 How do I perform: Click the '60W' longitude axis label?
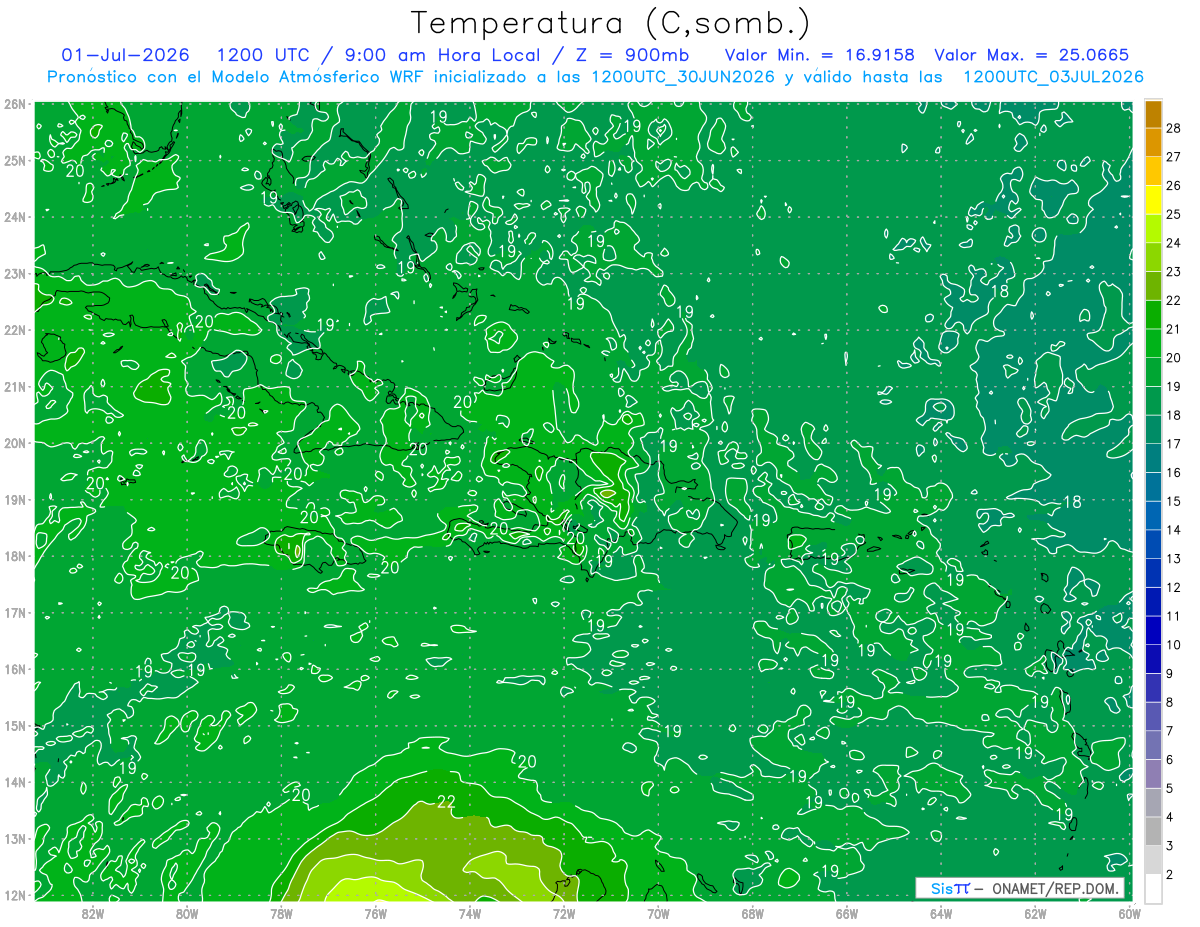[x=1129, y=913]
